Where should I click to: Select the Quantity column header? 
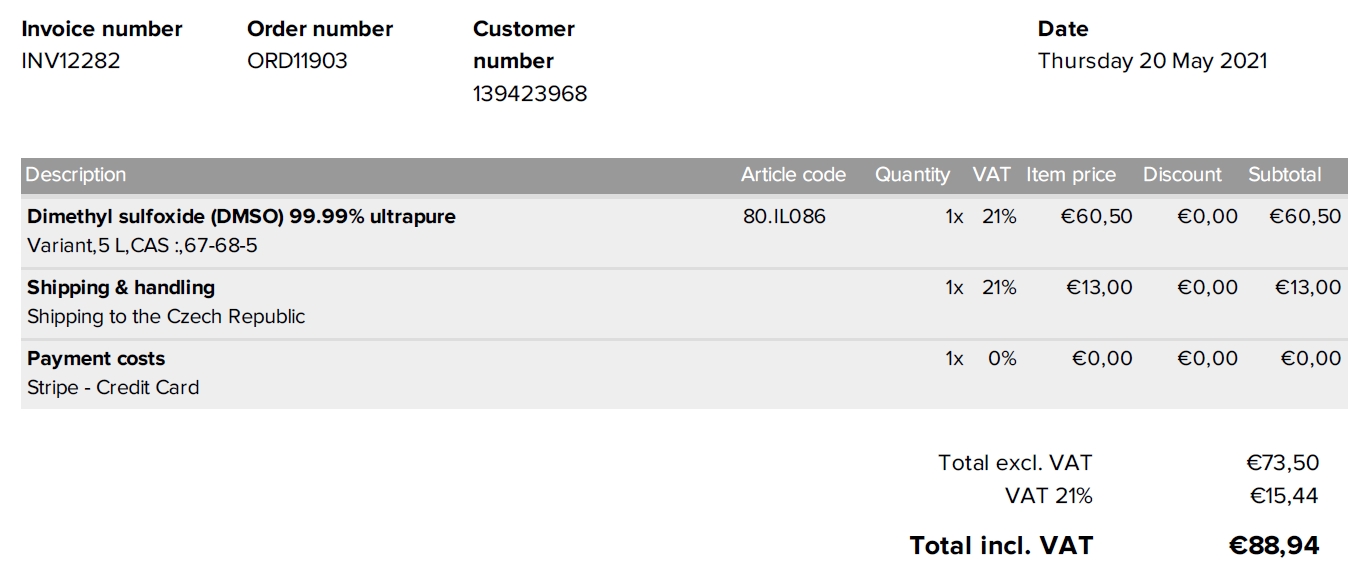coord(912,175)
